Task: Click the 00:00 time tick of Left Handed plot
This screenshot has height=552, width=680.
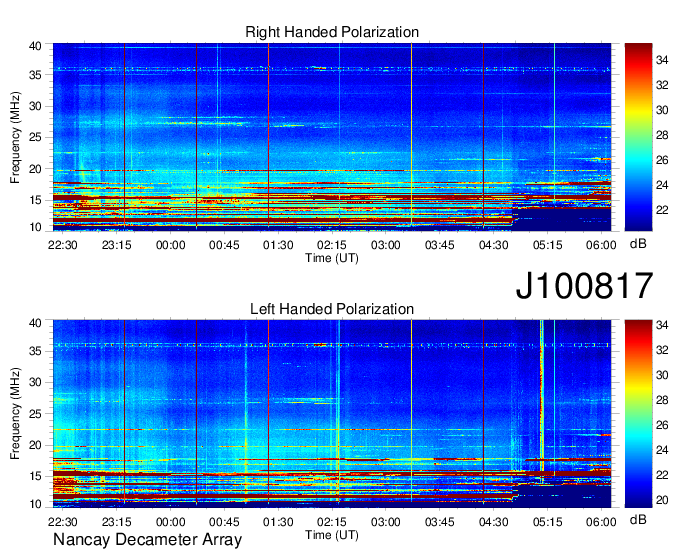Action: [170, 522]
